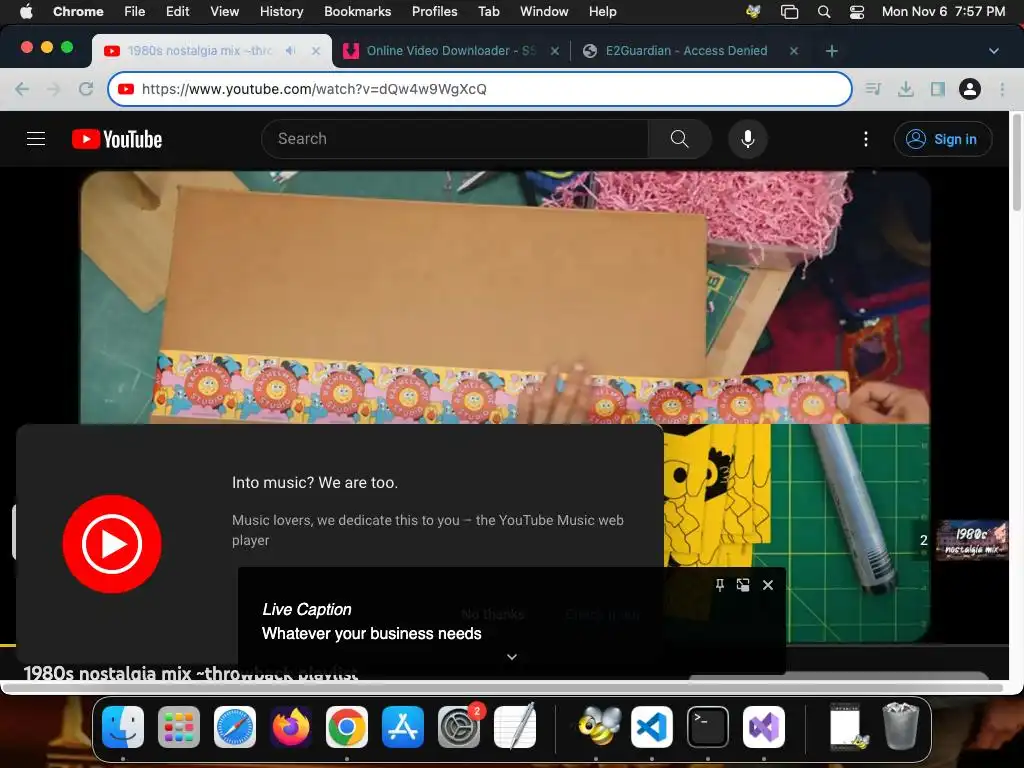Switch to Online Video Downloader tab

(451, 50)
